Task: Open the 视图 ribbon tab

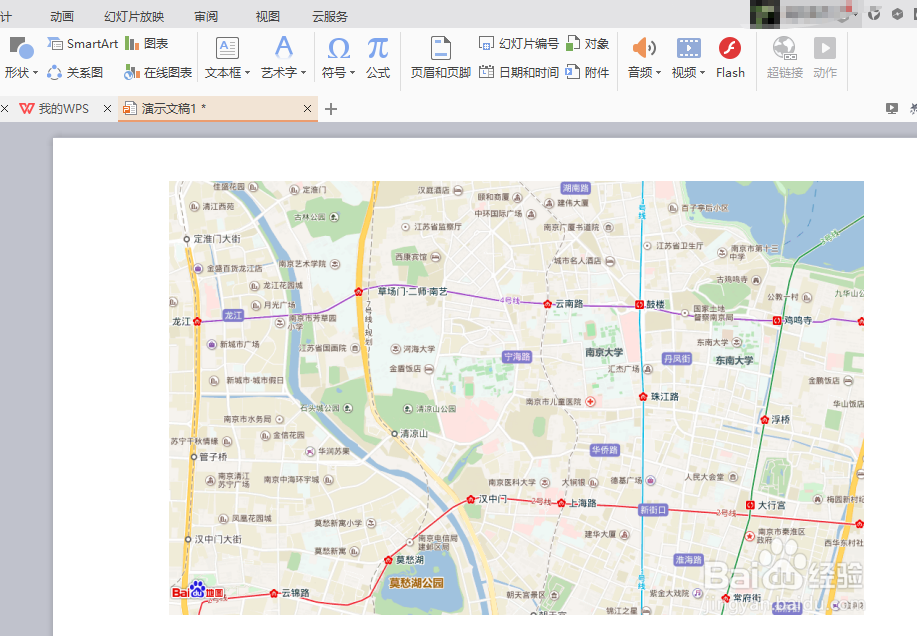Action: point(268,16)
